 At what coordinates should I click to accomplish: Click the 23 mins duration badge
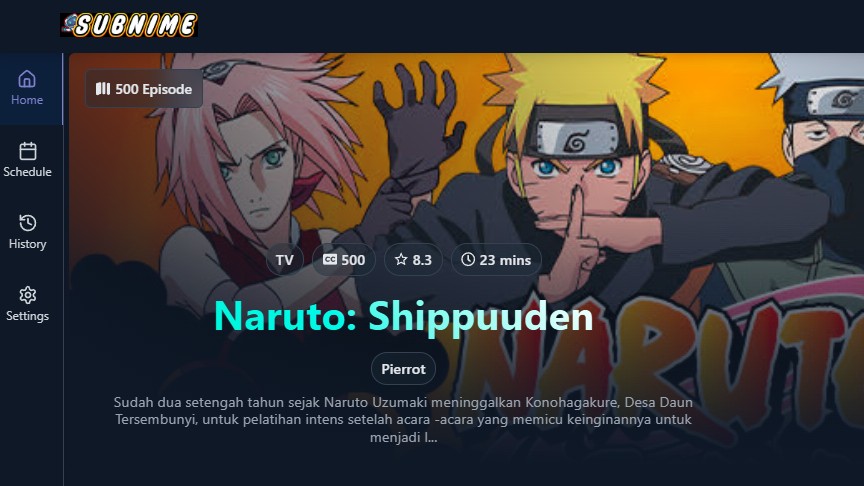tap(496, 260)
